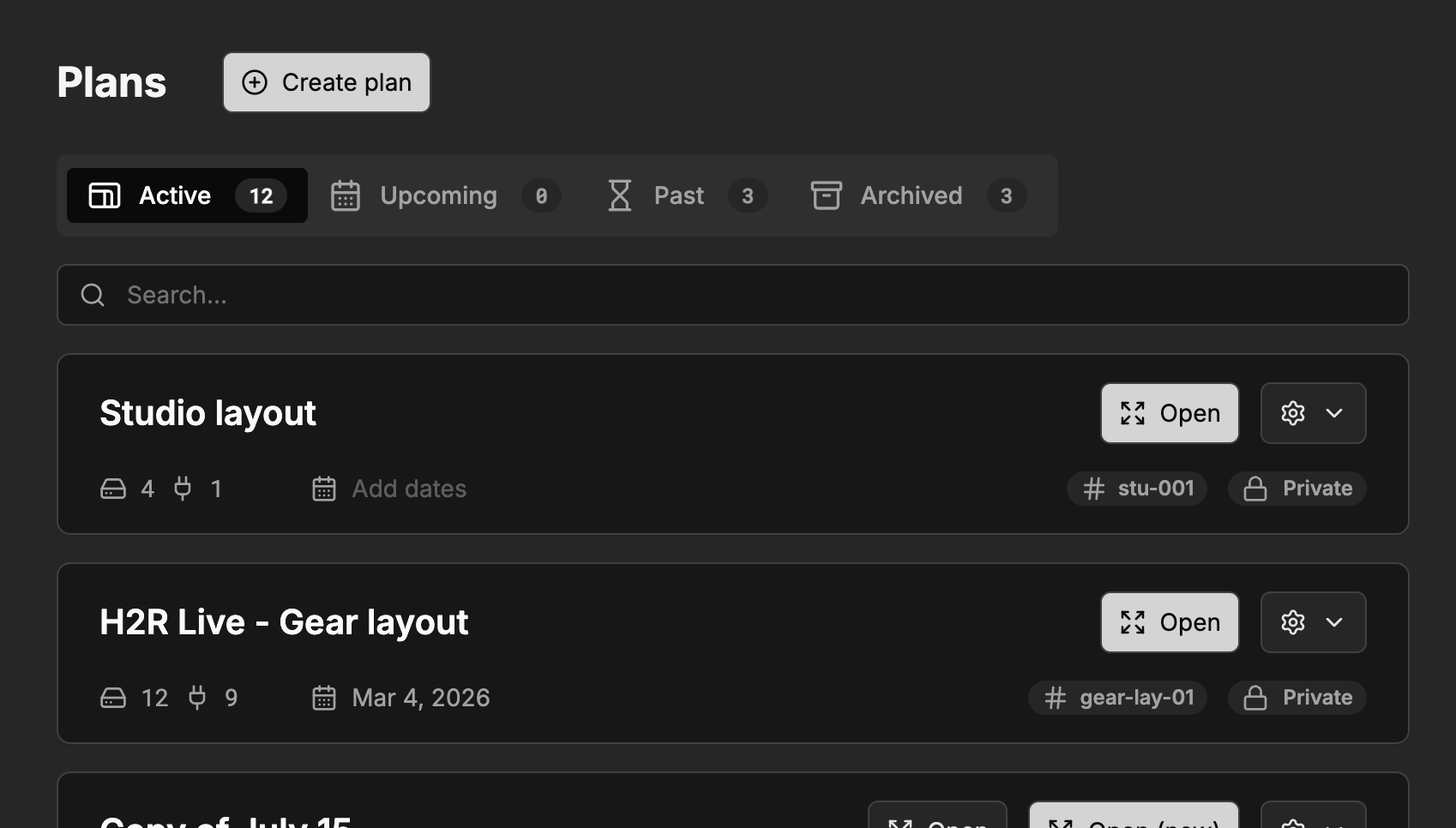The height and width of the screenshot is (828, 1456).
Task: Click the hourglass icon beside Past
Action: pos(619,195)
